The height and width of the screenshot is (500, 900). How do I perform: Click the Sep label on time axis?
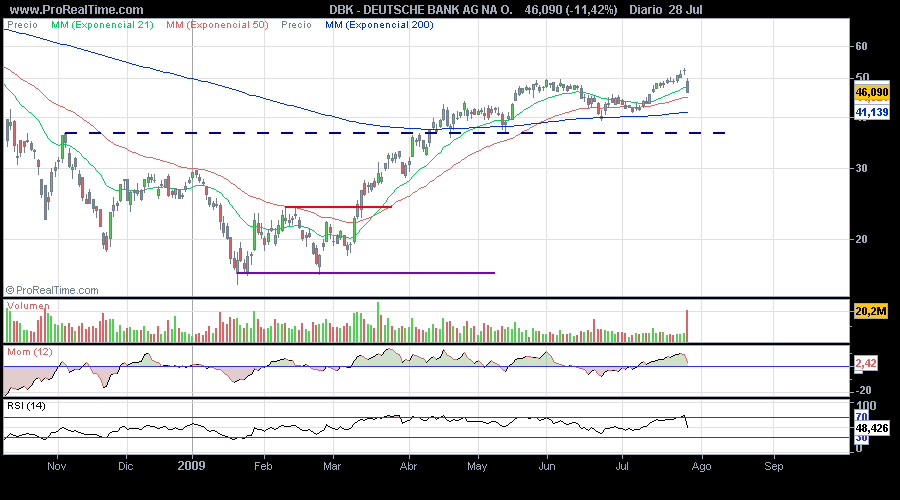tap(774, 466)
